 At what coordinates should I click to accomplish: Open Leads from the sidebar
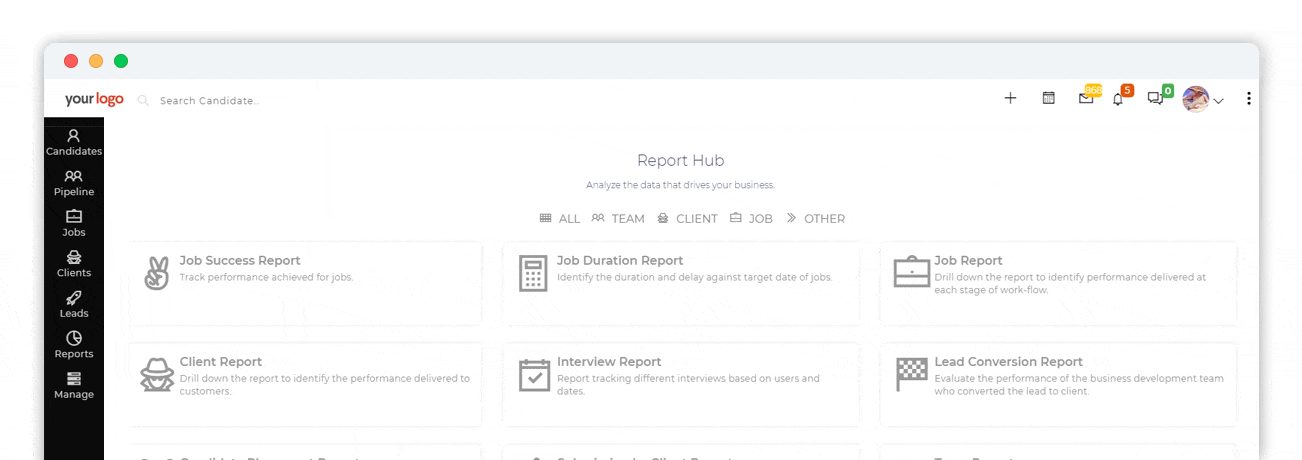click(74, 305)
